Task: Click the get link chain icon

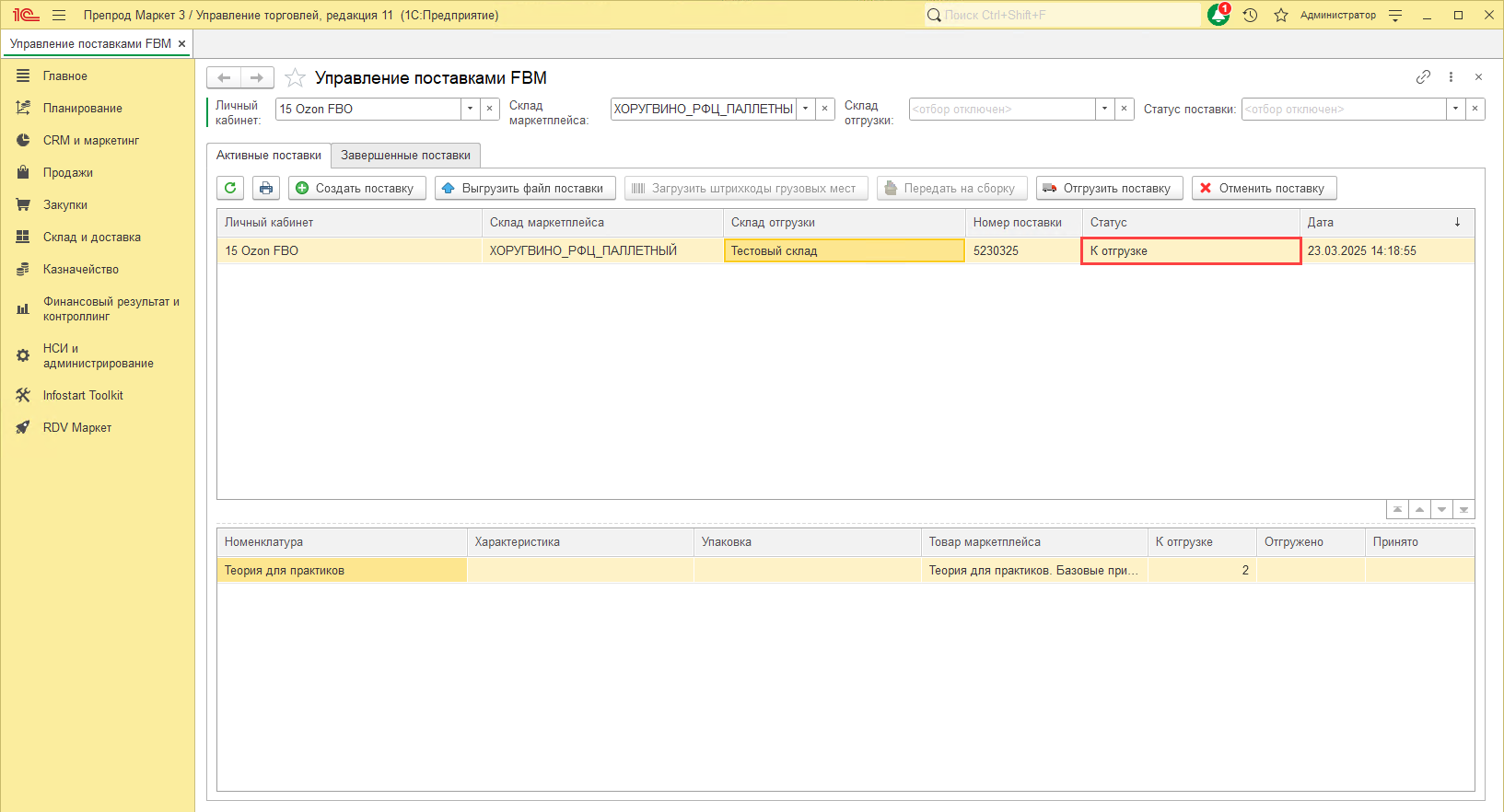Action: tap(1423, 77)
